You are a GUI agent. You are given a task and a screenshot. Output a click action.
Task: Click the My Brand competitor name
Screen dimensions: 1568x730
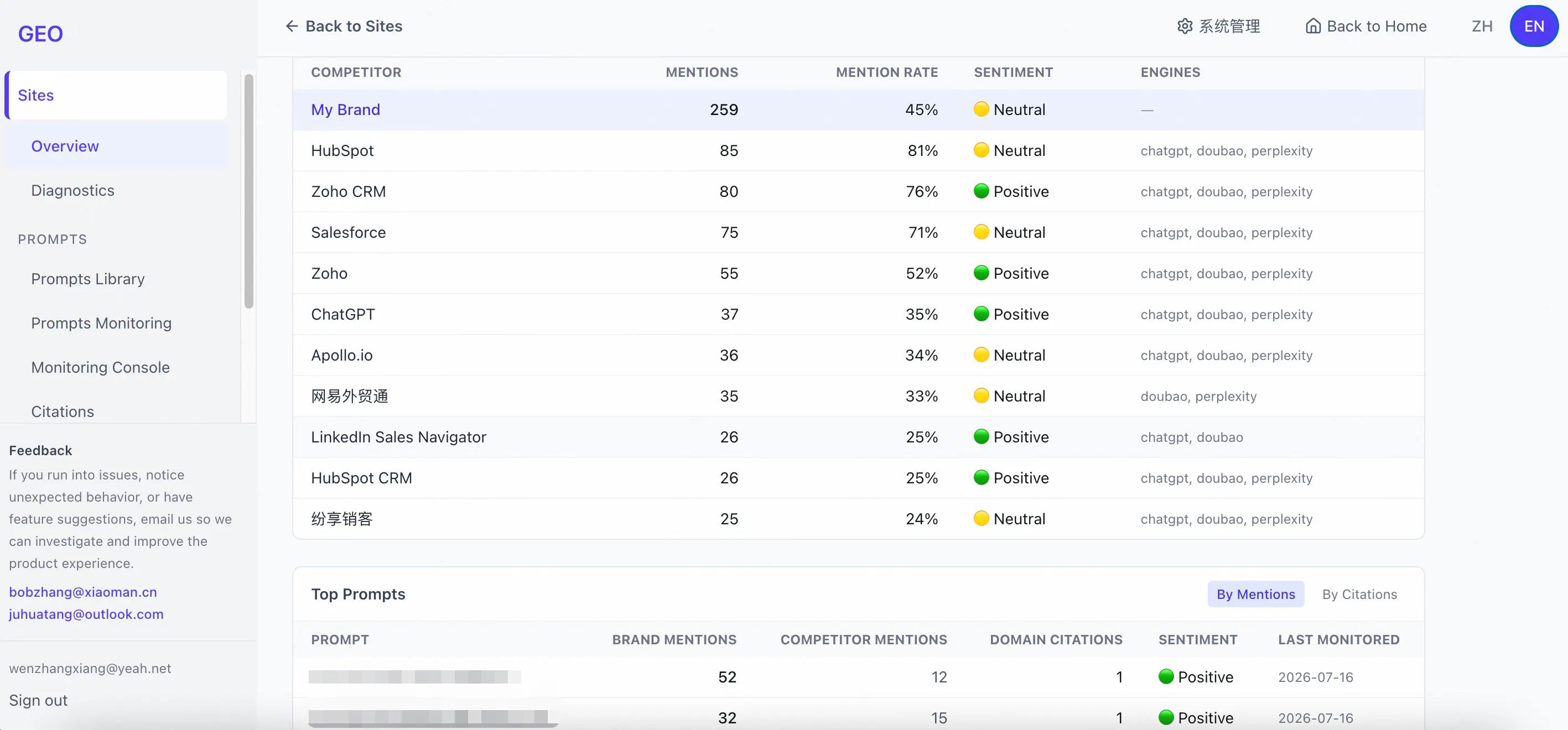(x=345, y=109)
